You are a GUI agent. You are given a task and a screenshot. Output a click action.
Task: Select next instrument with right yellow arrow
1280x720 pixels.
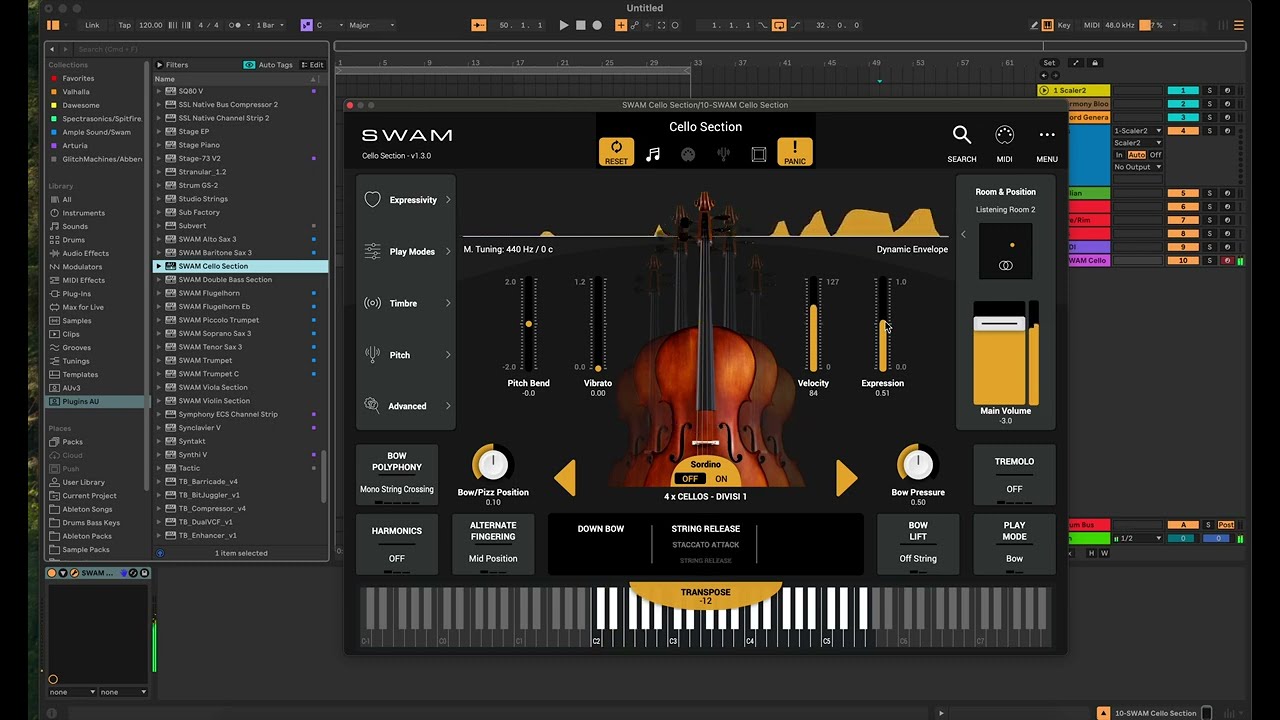[846, 478]
